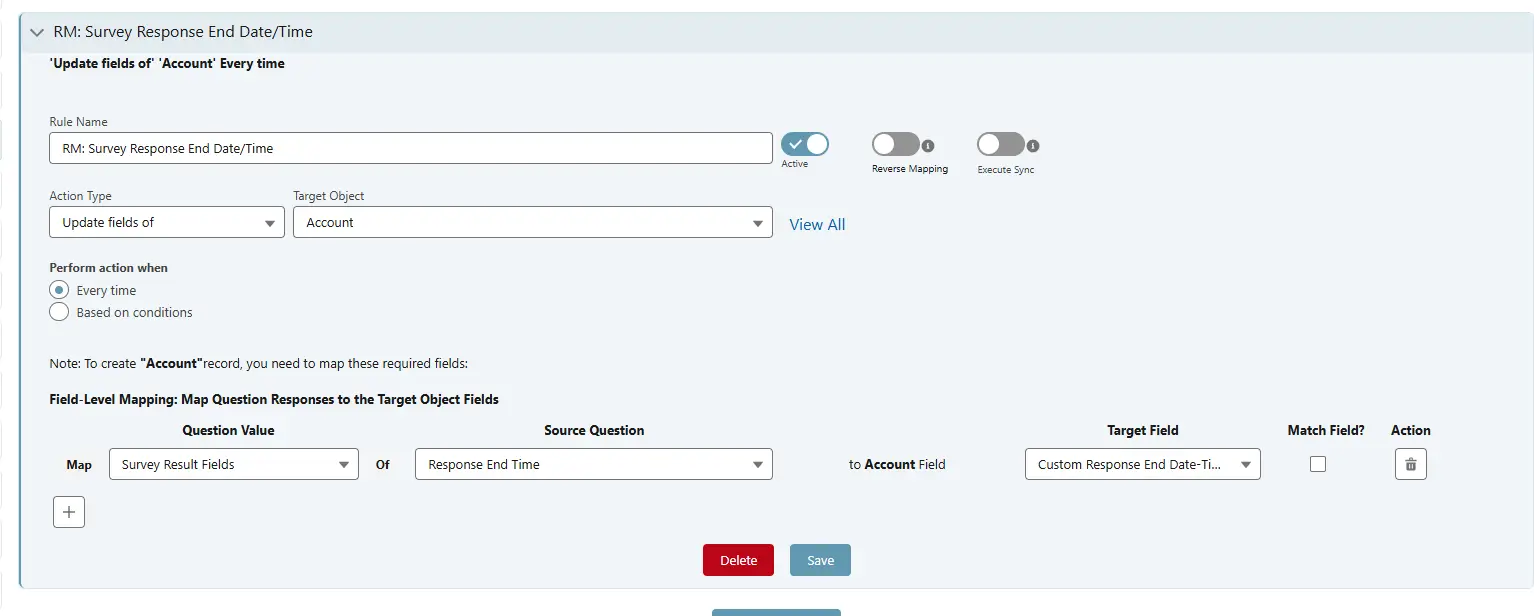Open the Target Field dropdown arrow
This screenshot has width=1534, height=616.
pos(1245,464)
